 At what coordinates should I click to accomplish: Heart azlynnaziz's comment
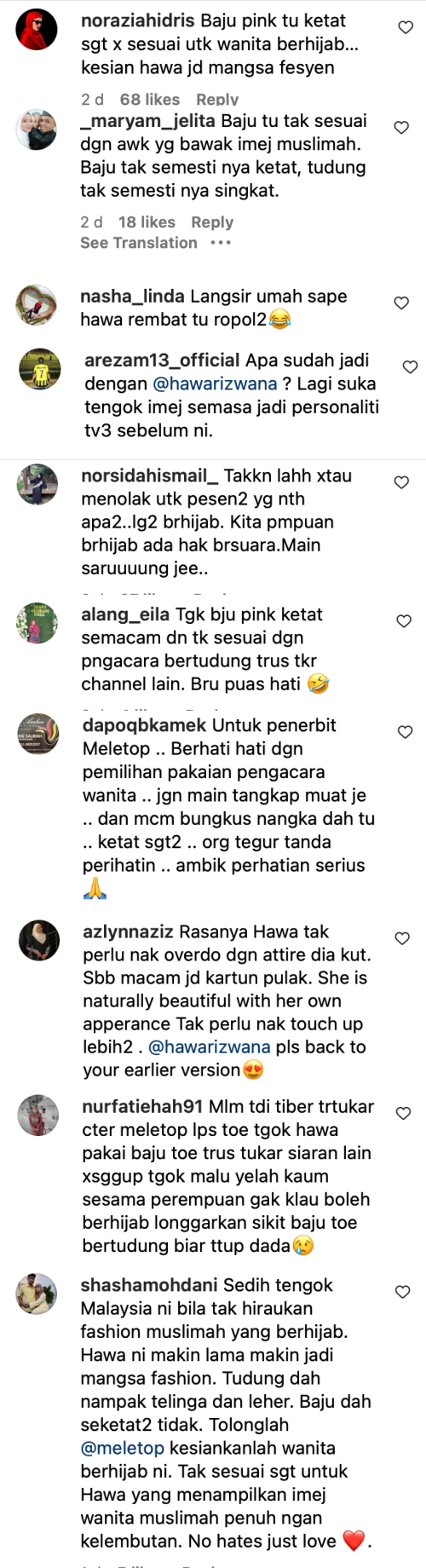coord(402,938)
